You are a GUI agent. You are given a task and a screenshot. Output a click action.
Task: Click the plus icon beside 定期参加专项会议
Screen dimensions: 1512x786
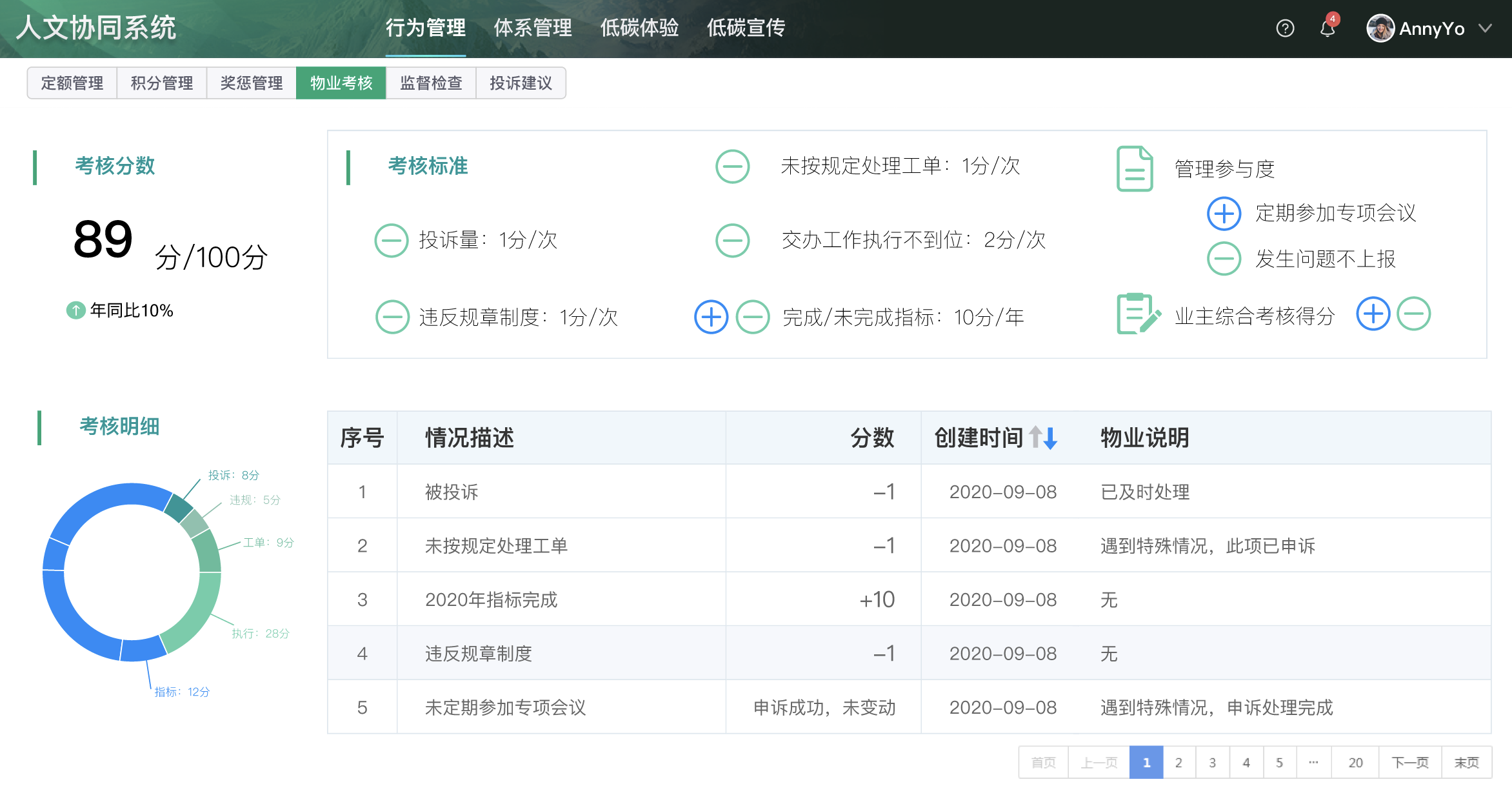click(1224, 214)
